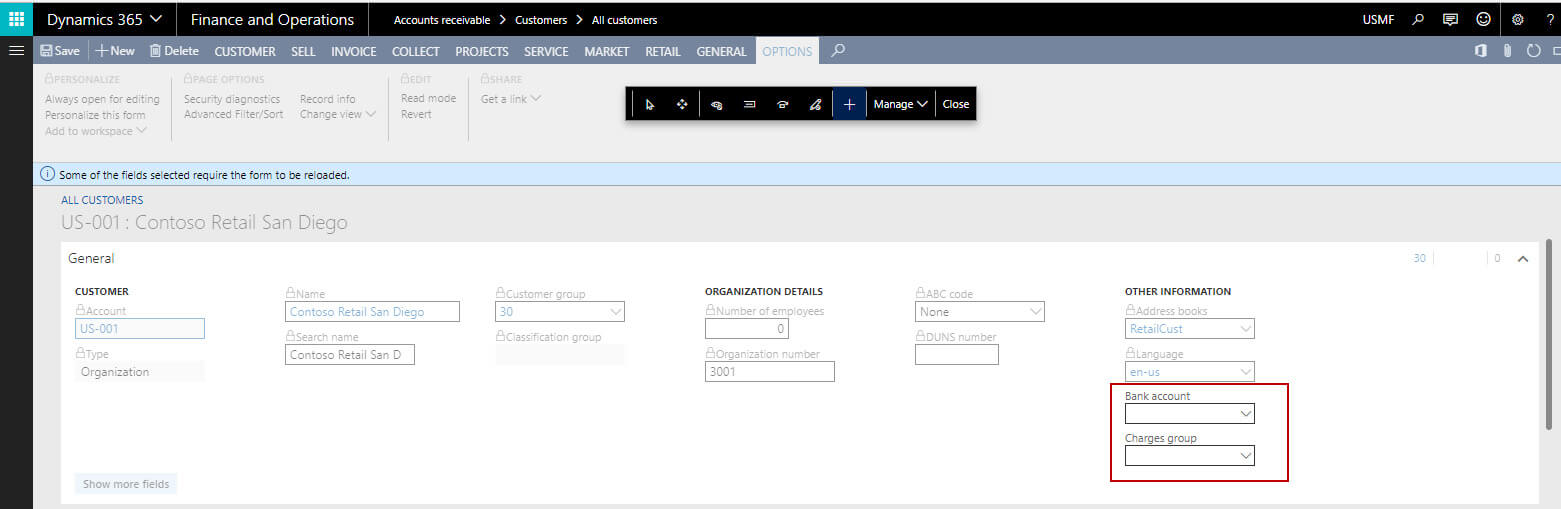This screenshot has height=509, width=1561.
Task: Click the Account field US-001
Action: click(x=140, y=329)
